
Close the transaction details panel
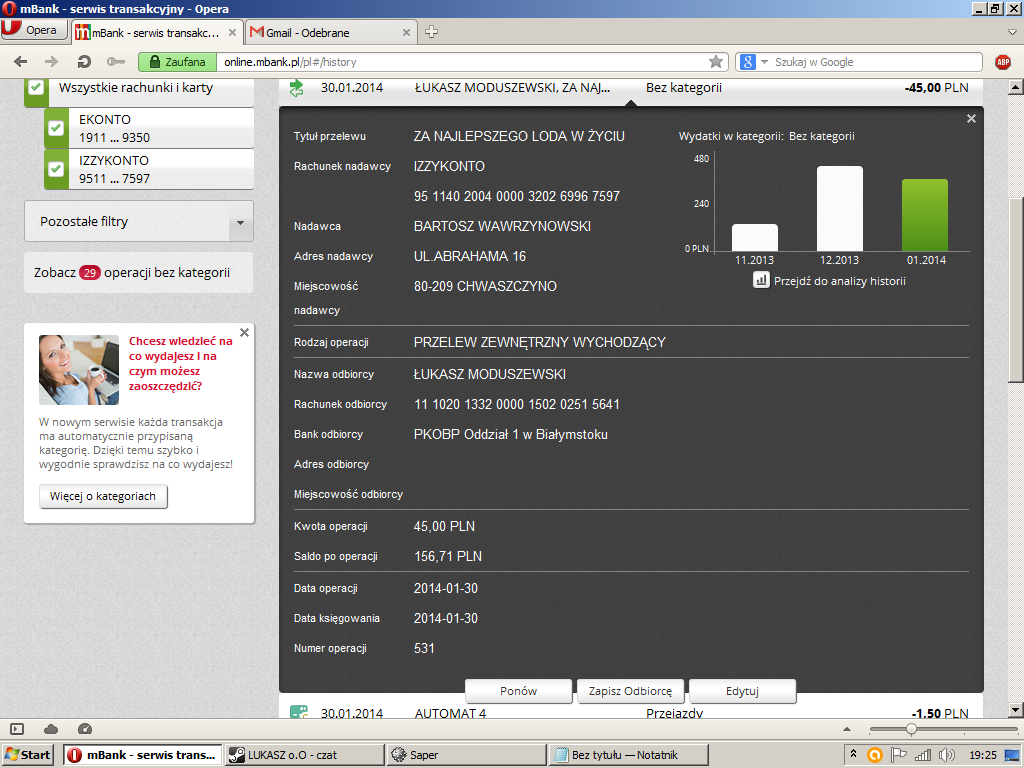pos(971,119)
